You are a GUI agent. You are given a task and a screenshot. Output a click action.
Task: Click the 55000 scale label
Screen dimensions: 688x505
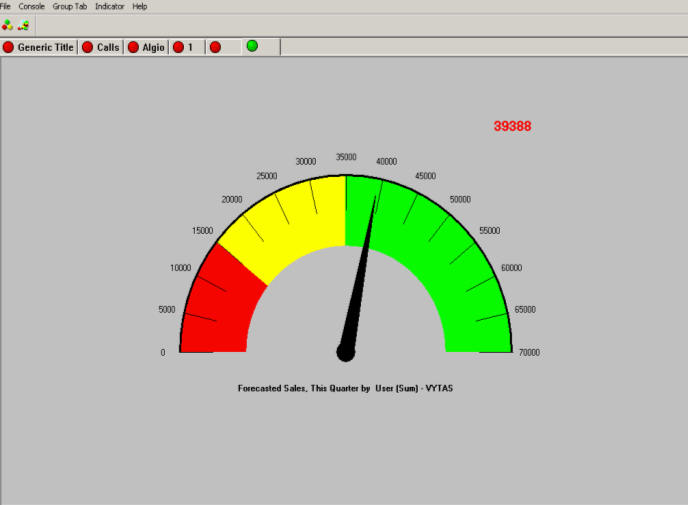(x=490, y=231)
